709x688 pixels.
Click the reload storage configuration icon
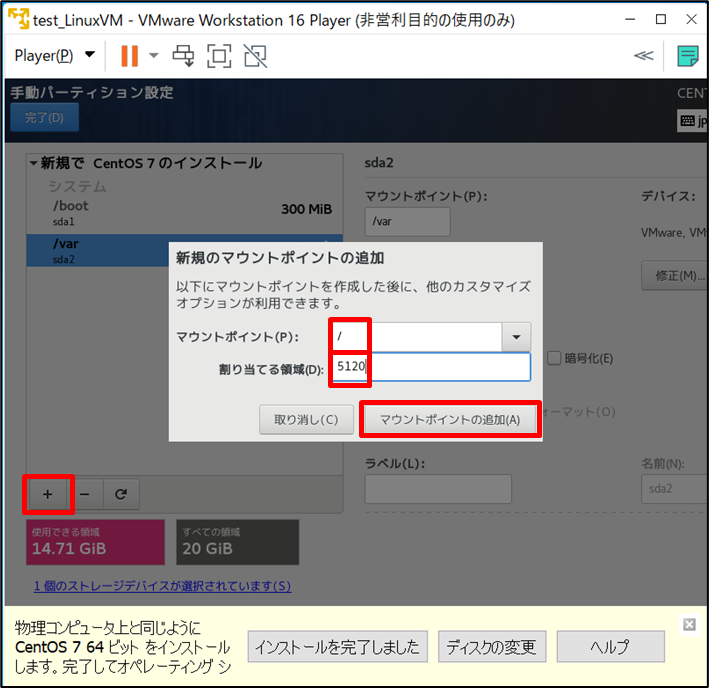click(121, 494)
